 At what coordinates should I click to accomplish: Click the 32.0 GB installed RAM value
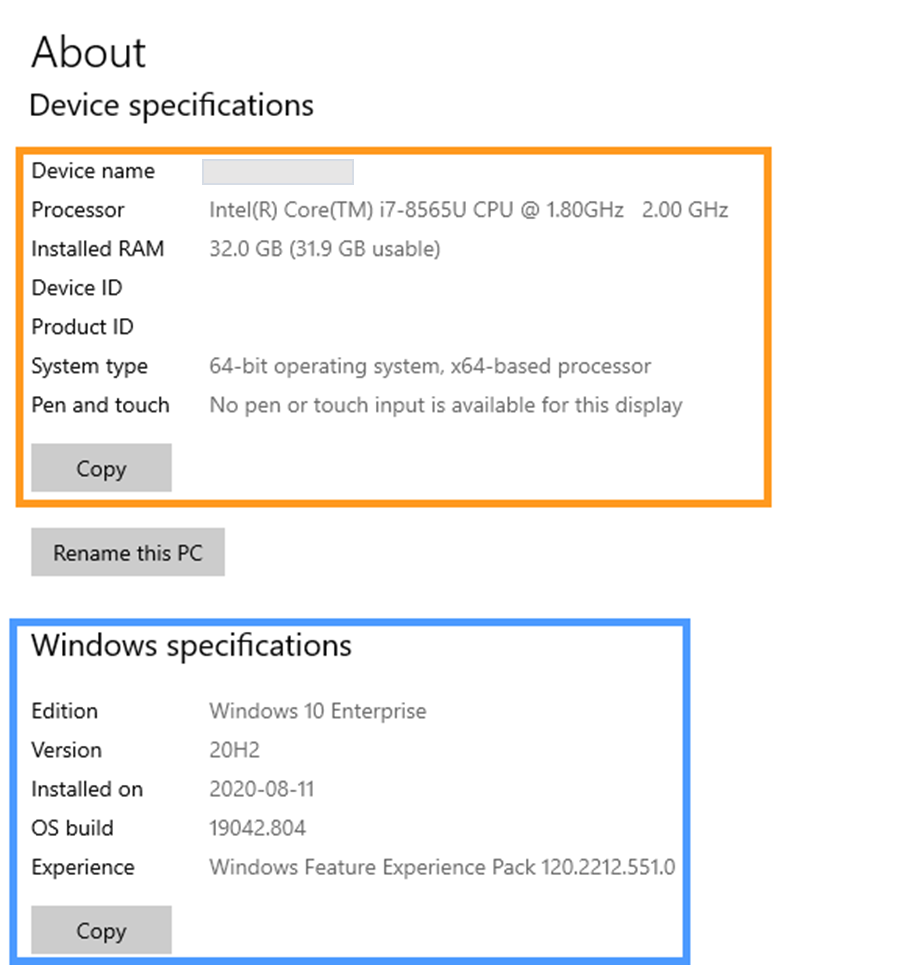tap(324, 249)
